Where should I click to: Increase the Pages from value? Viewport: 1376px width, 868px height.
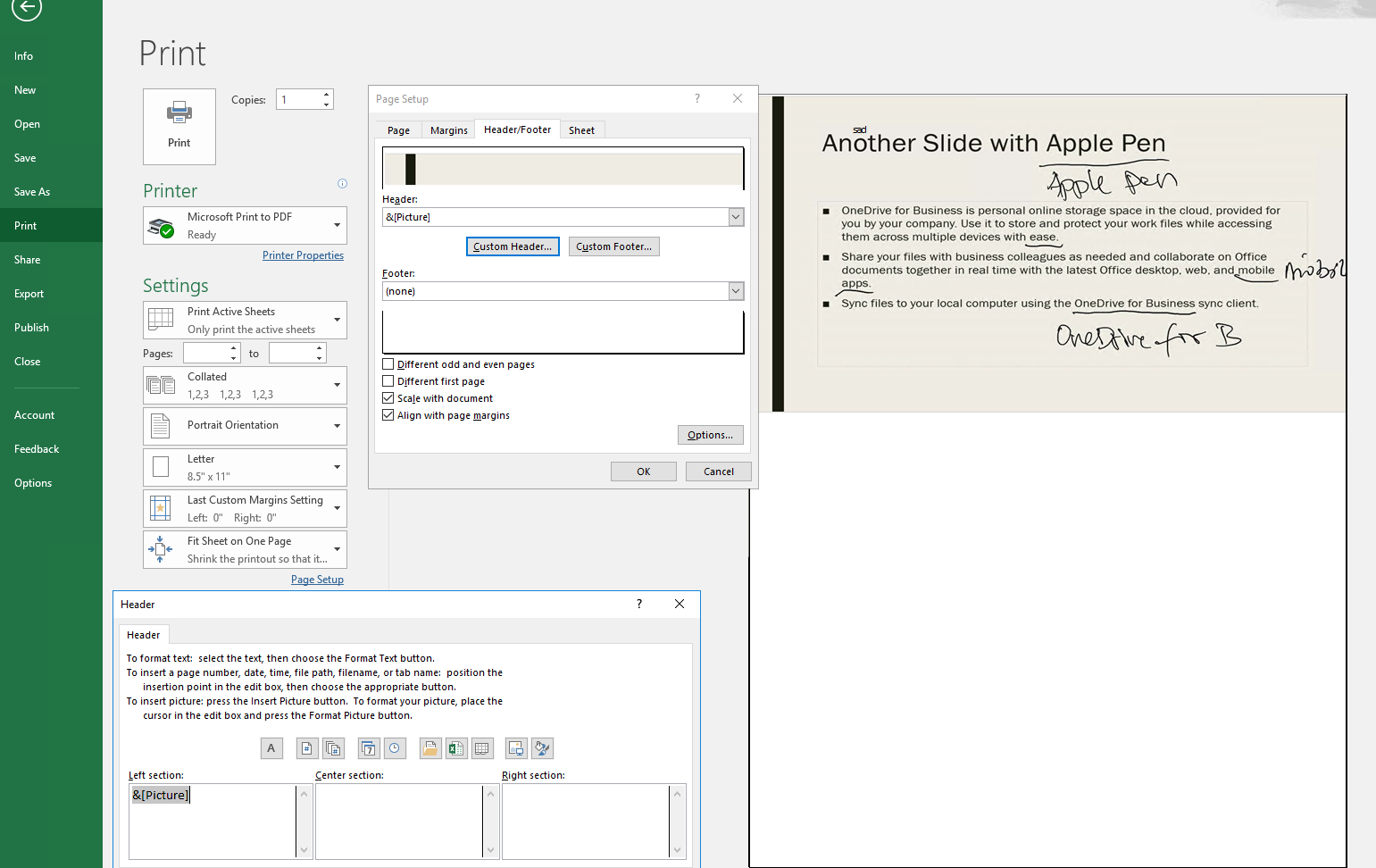click(x=234, y=348)
